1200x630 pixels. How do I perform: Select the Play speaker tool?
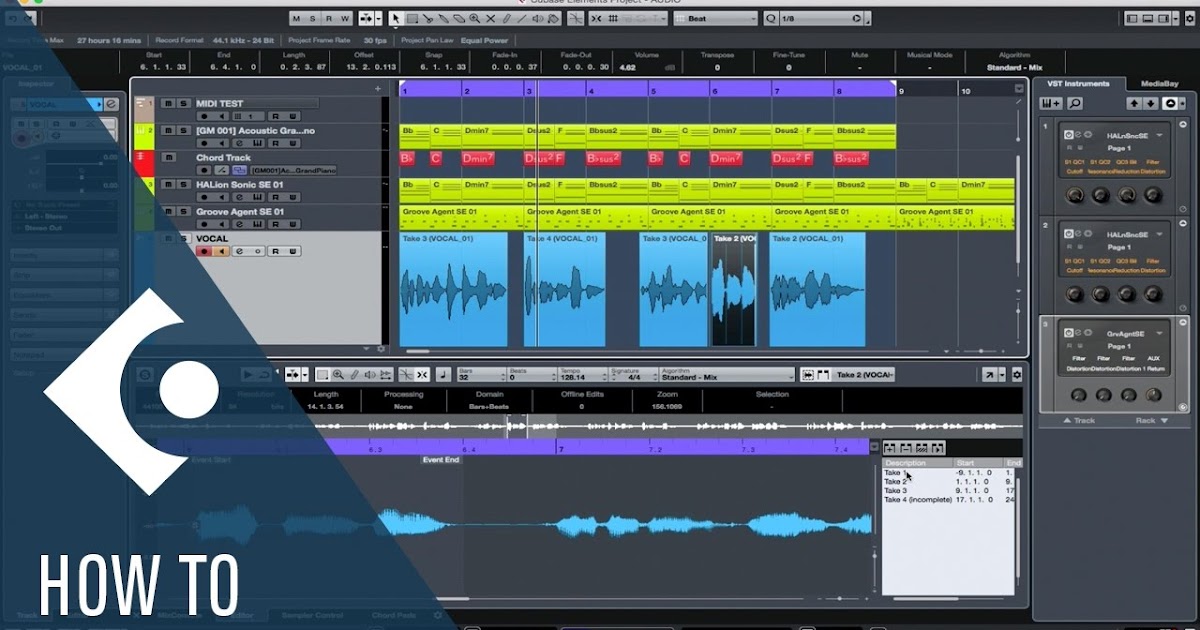tap(537, 18)
